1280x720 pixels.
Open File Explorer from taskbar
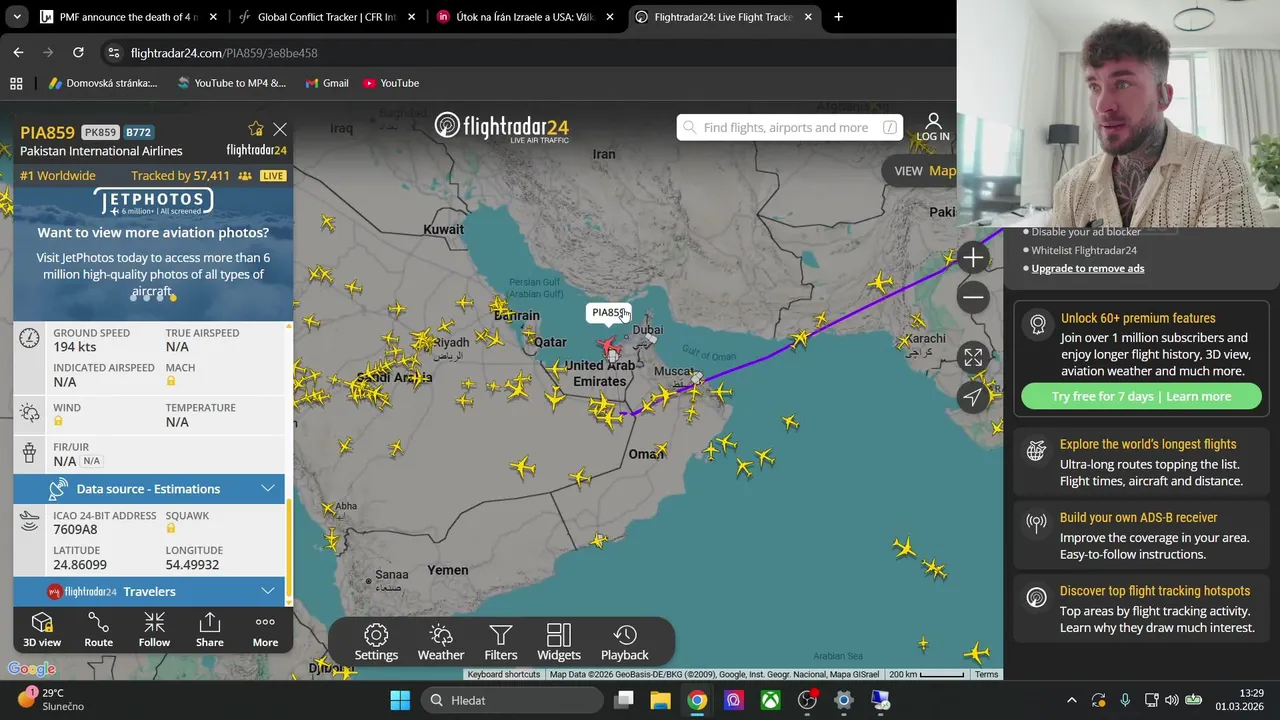[660, 700]
